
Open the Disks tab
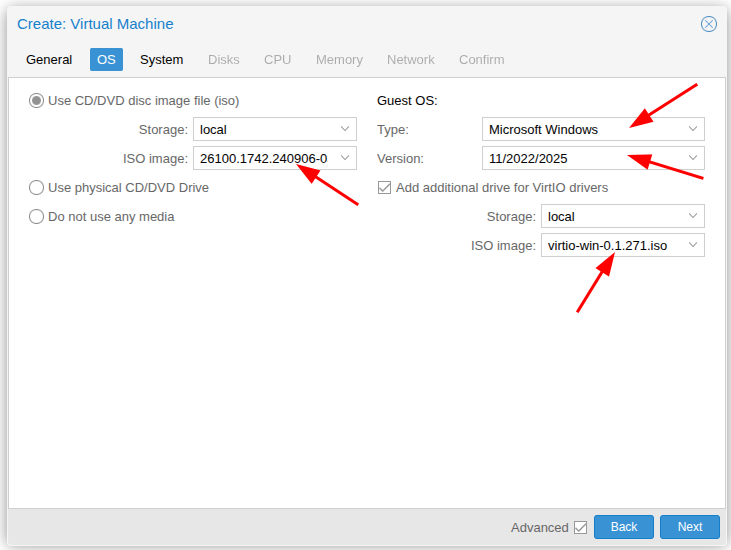[224, 60]
